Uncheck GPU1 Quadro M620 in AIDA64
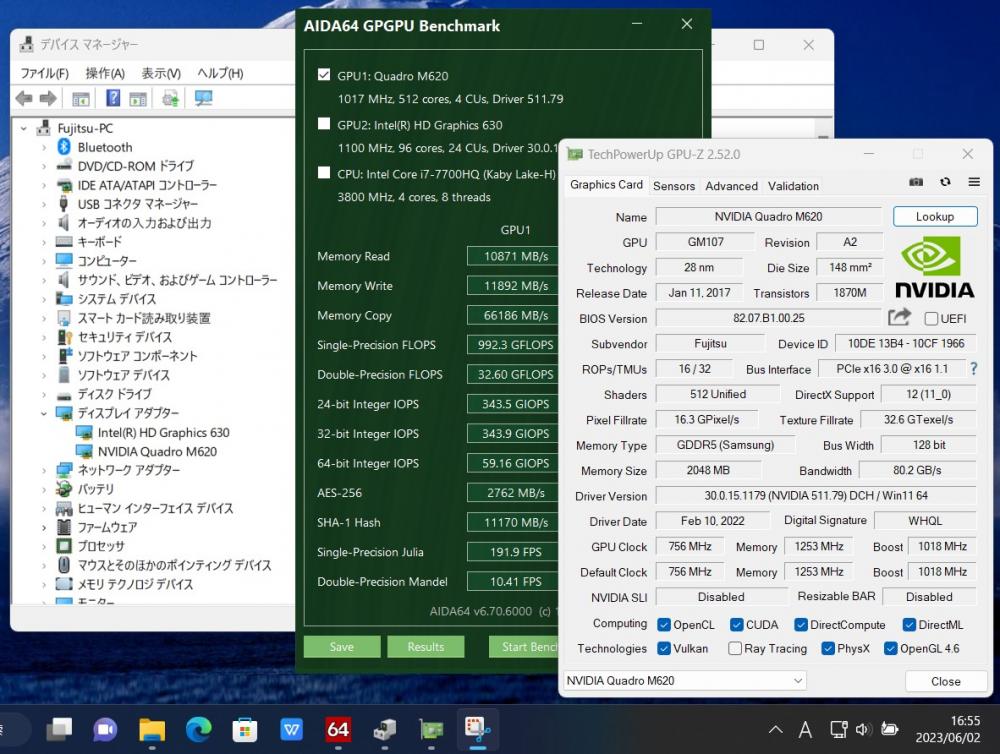This screenshot has width=1000, height=754. (x=324, y=75)
